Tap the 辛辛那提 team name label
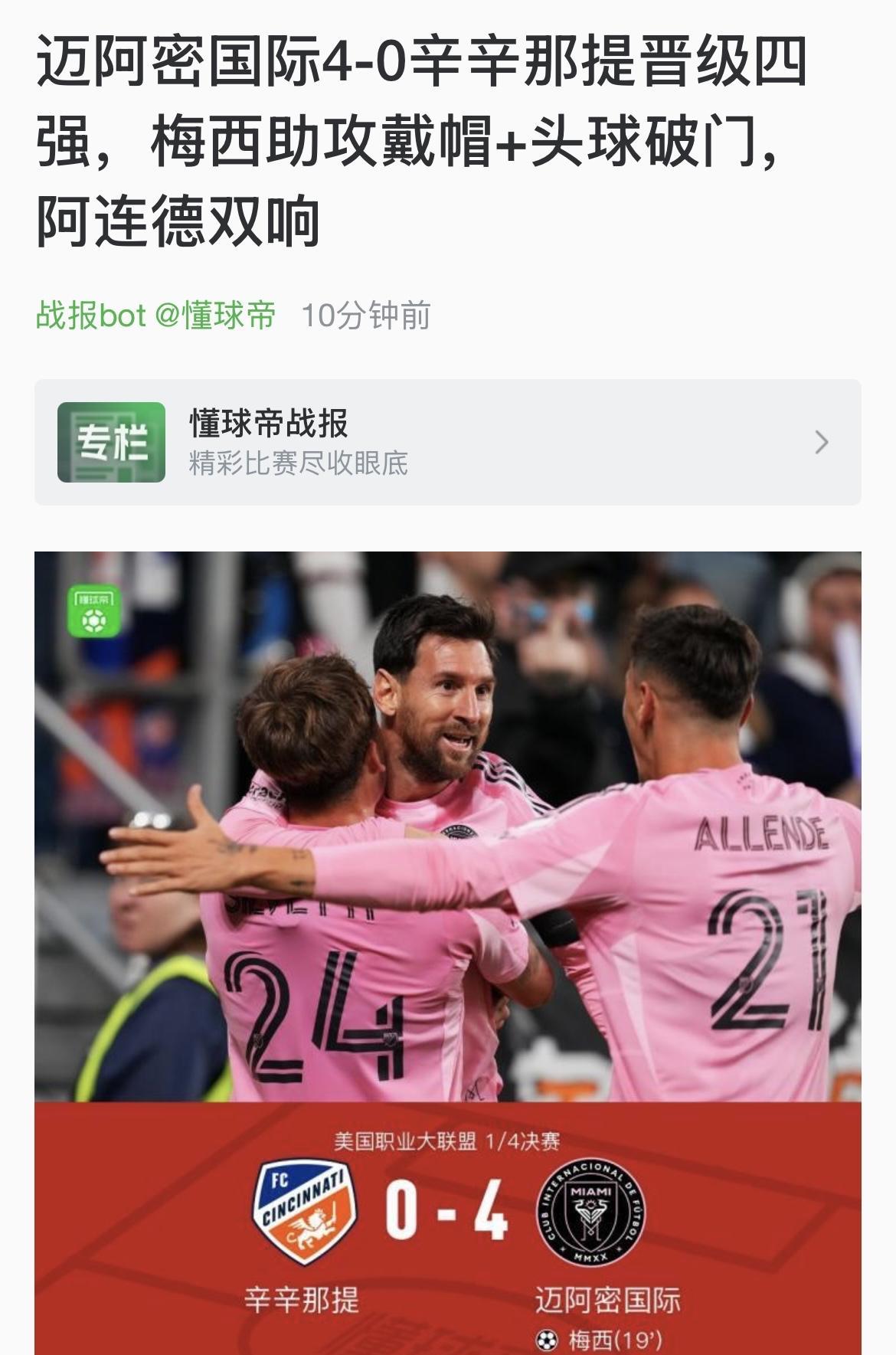This screenshot has width=896, height=1355. [302, 1300]
